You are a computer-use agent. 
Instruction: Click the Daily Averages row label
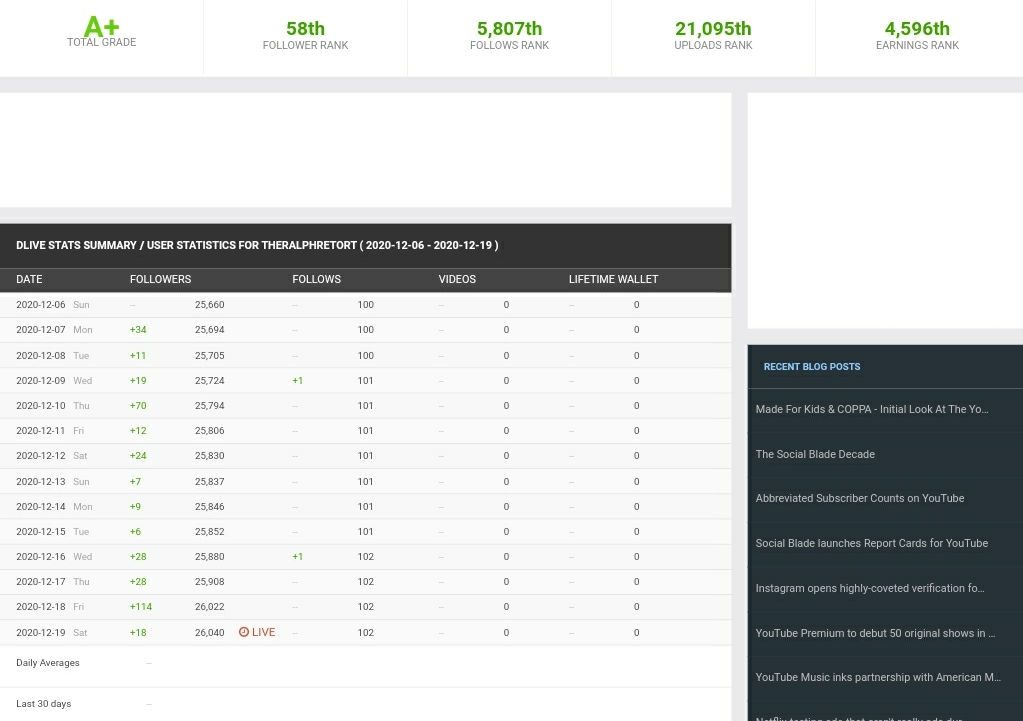(x=48, y=662)
